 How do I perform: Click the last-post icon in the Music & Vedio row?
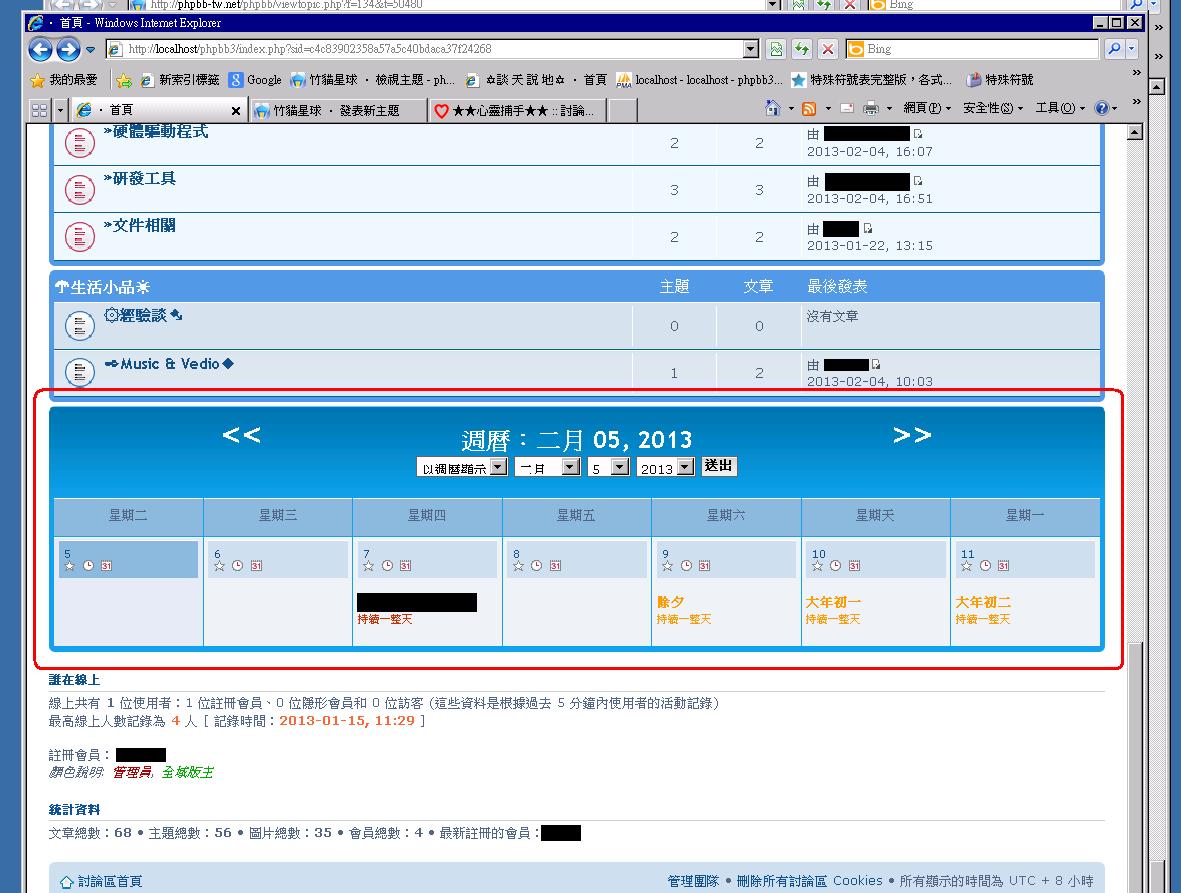876,364
